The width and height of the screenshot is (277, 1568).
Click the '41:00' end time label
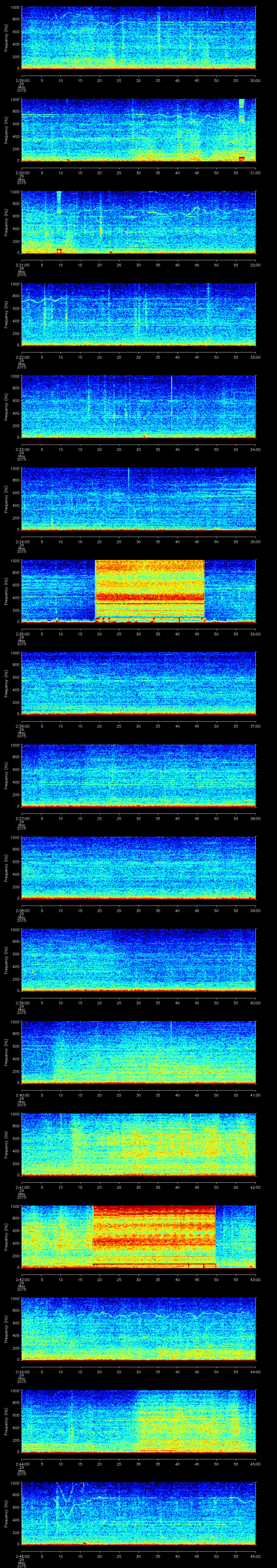pos(256,1096)
